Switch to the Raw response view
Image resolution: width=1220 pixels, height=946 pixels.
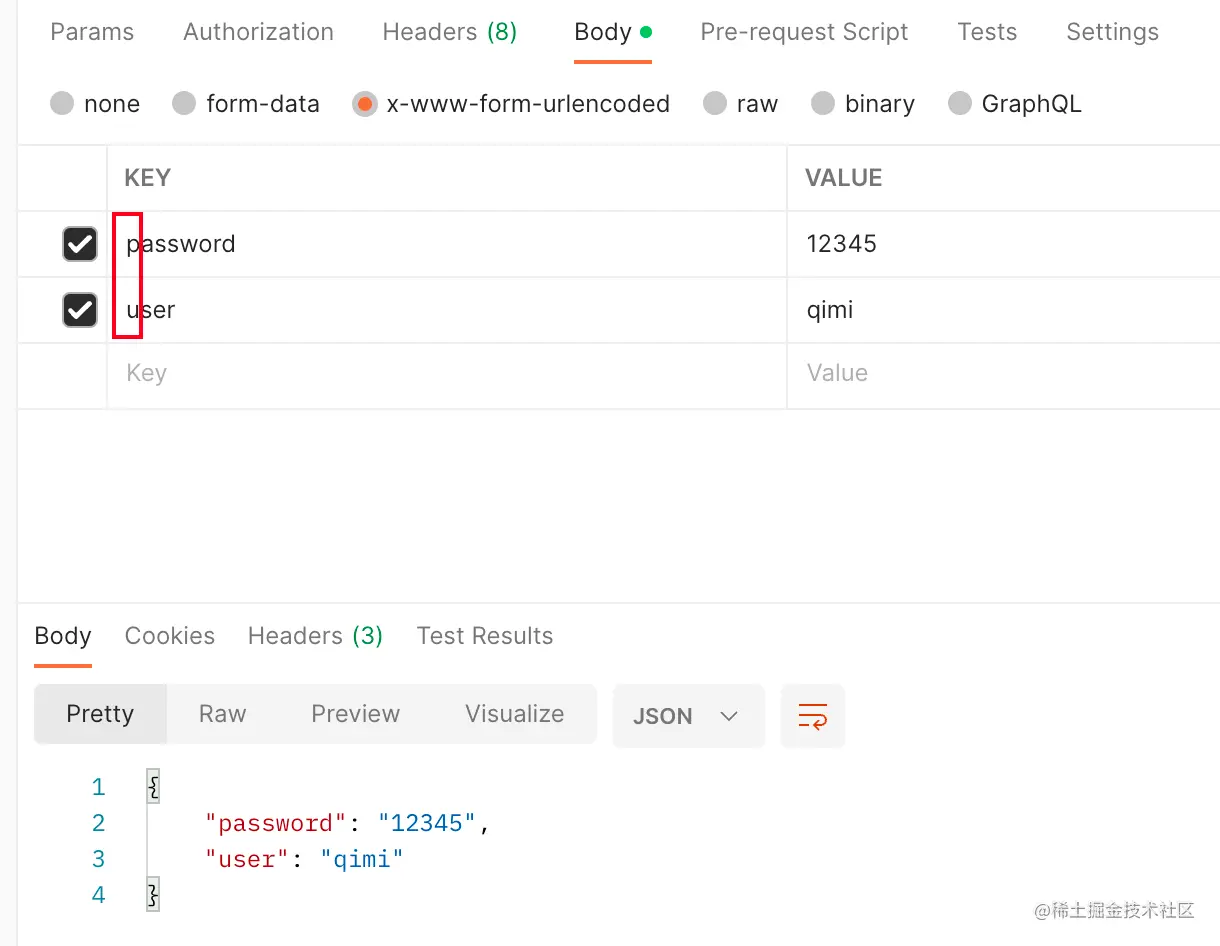(x=222, y=714)
